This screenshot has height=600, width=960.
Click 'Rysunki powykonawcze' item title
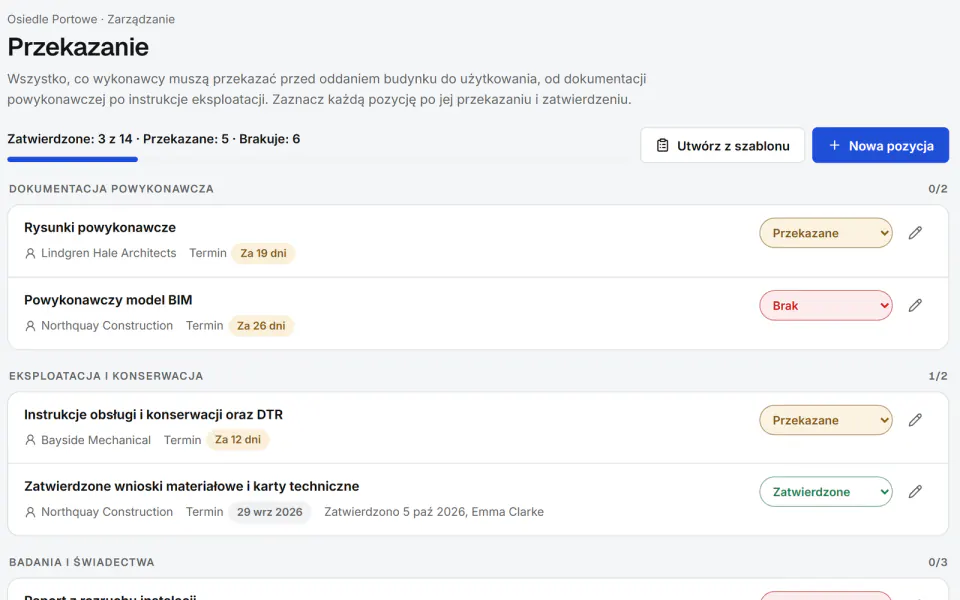[100, 227]
